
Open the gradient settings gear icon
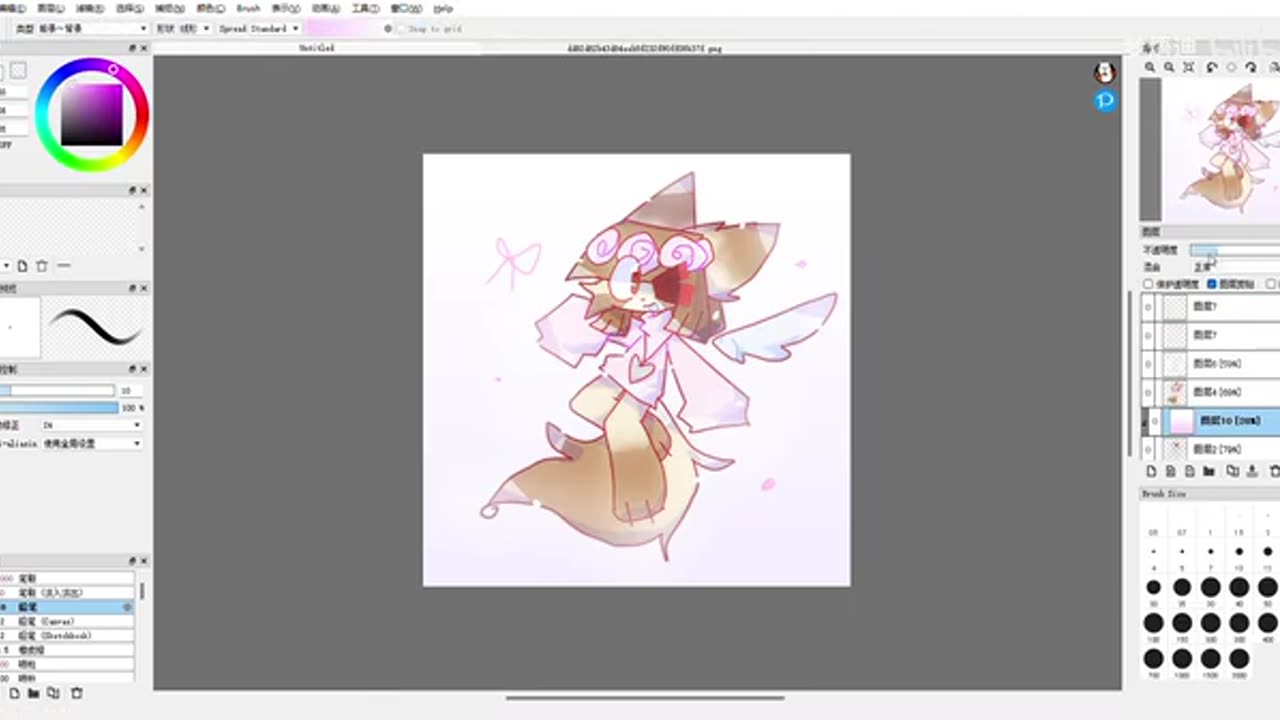click(x=388, y=29)
